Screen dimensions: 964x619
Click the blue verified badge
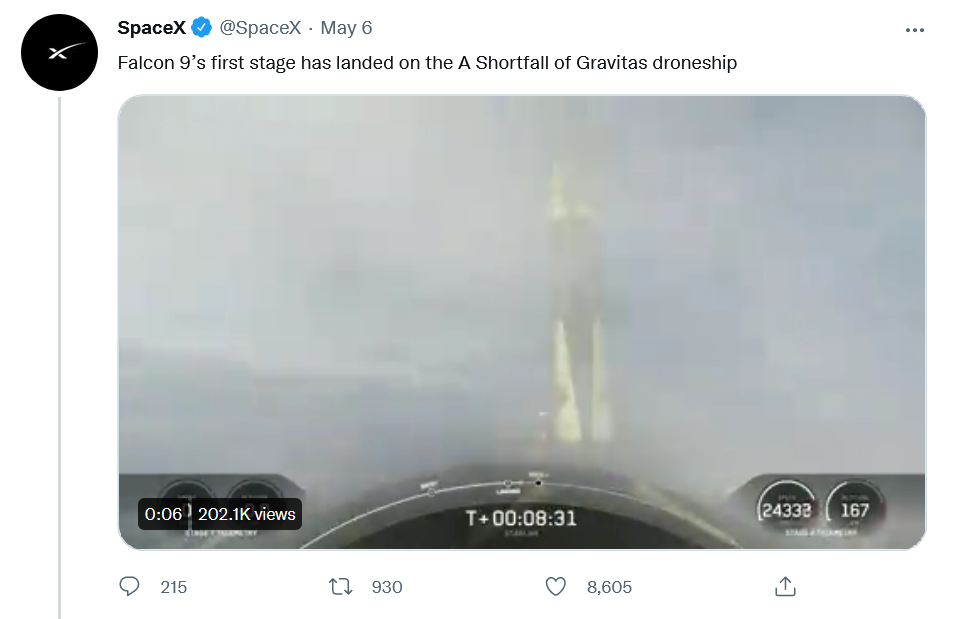(201, 29)
